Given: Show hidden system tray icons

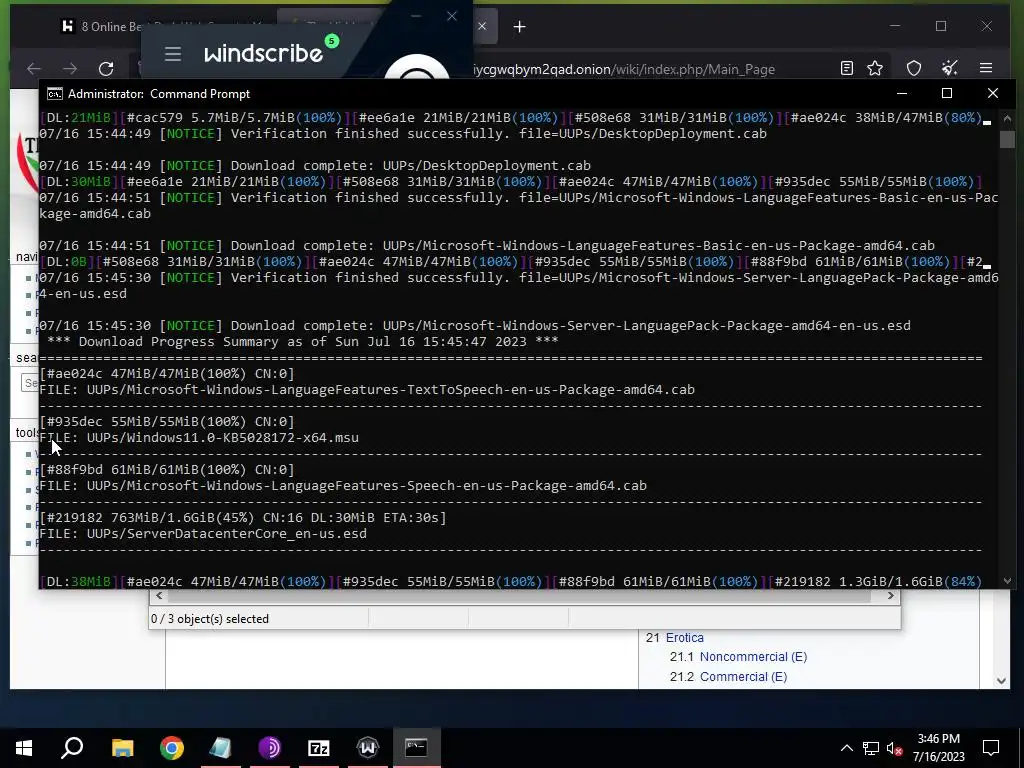Looking at the screenshot, I should coord(846,748).
